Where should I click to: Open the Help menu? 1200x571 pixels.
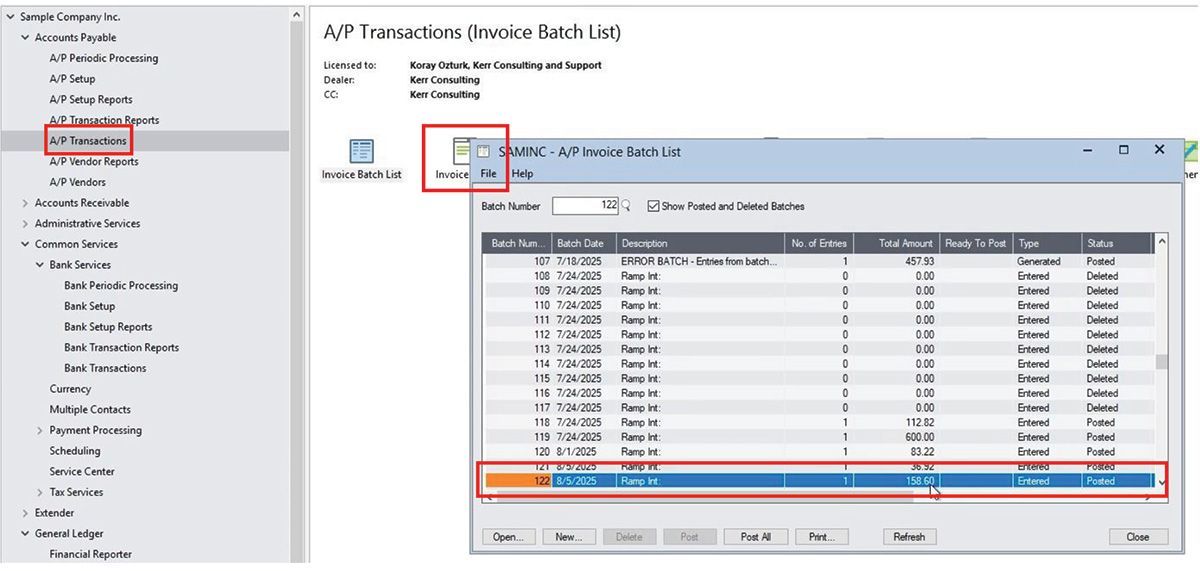click(522, 173)
